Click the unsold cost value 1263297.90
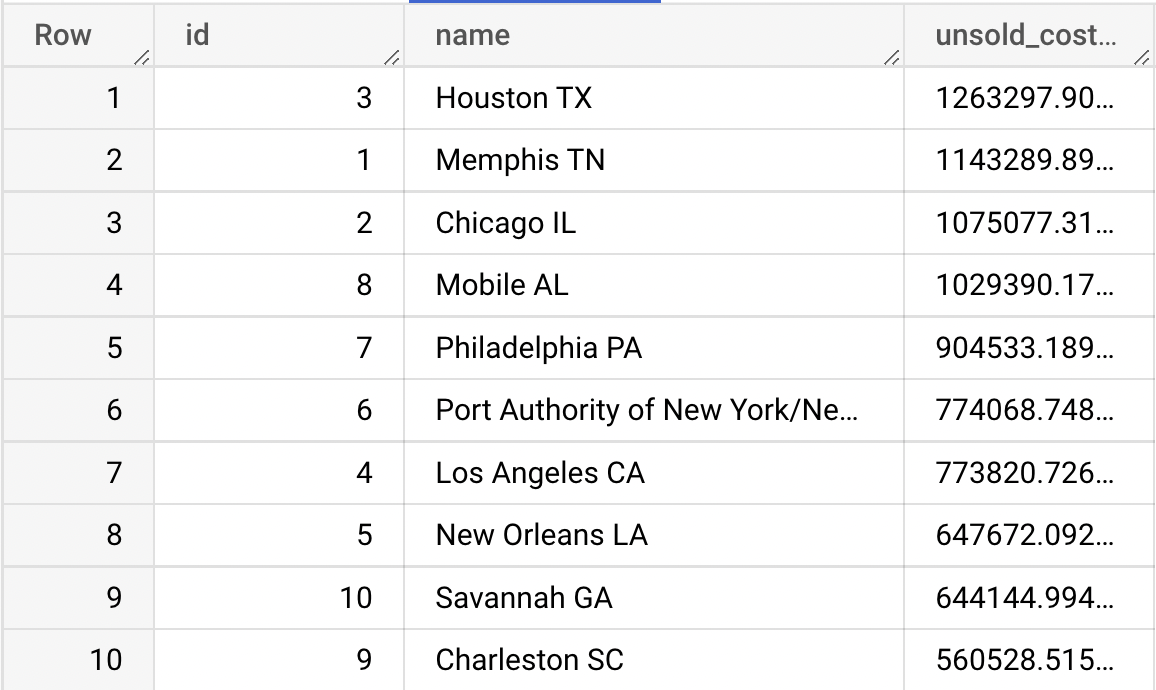The width and height of the screenshot is (1156, 690). pyautogui.click(x=1025, y=98)
